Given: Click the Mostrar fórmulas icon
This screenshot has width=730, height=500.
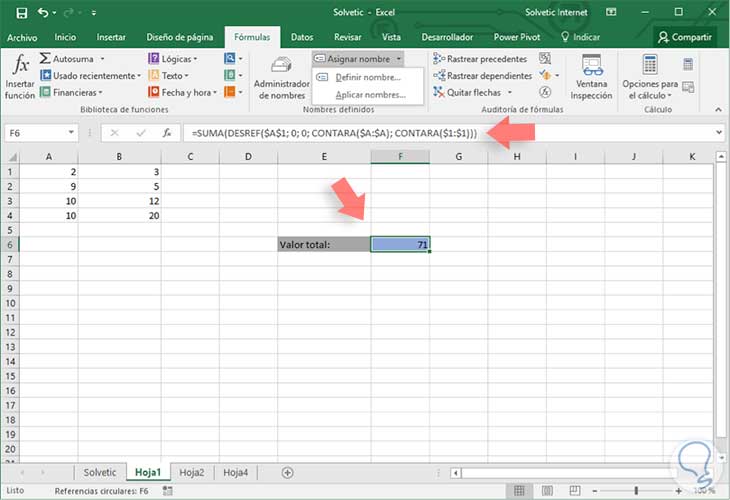Looking at the screenshot, I should click(545, 58).
